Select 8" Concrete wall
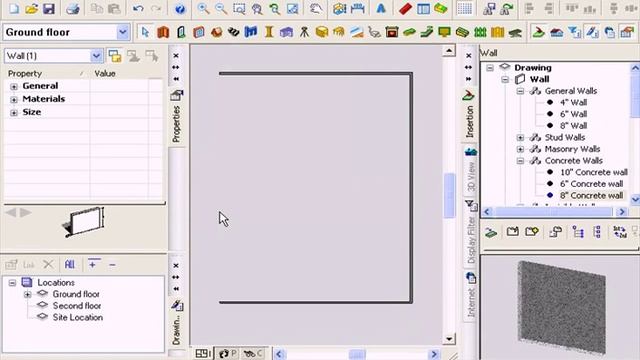The image size is (640, 360). tap(591, 196)
